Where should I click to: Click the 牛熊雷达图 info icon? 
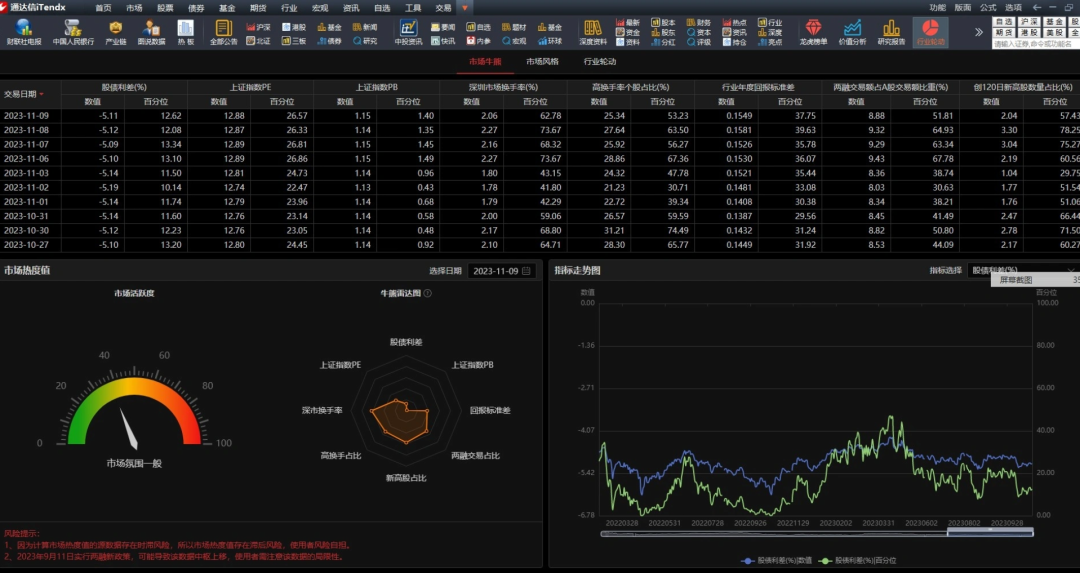428,293
